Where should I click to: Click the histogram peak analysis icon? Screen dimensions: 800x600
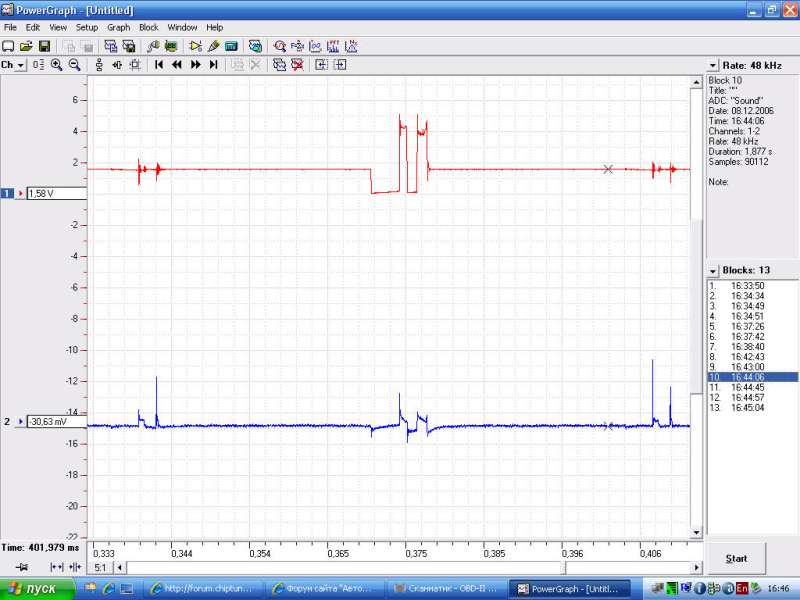[351, 47]
